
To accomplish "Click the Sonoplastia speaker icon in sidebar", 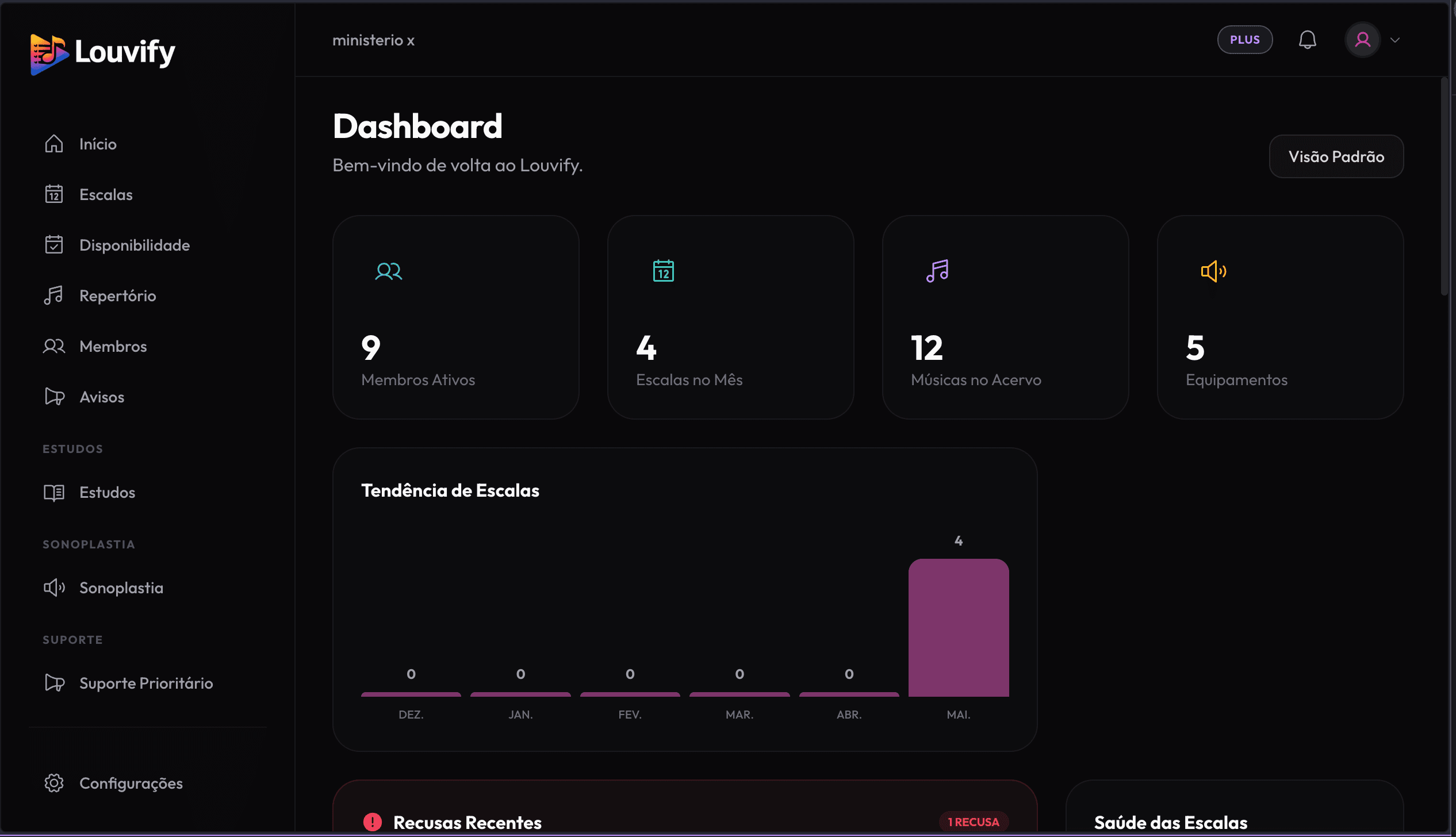I will (54, 588).
